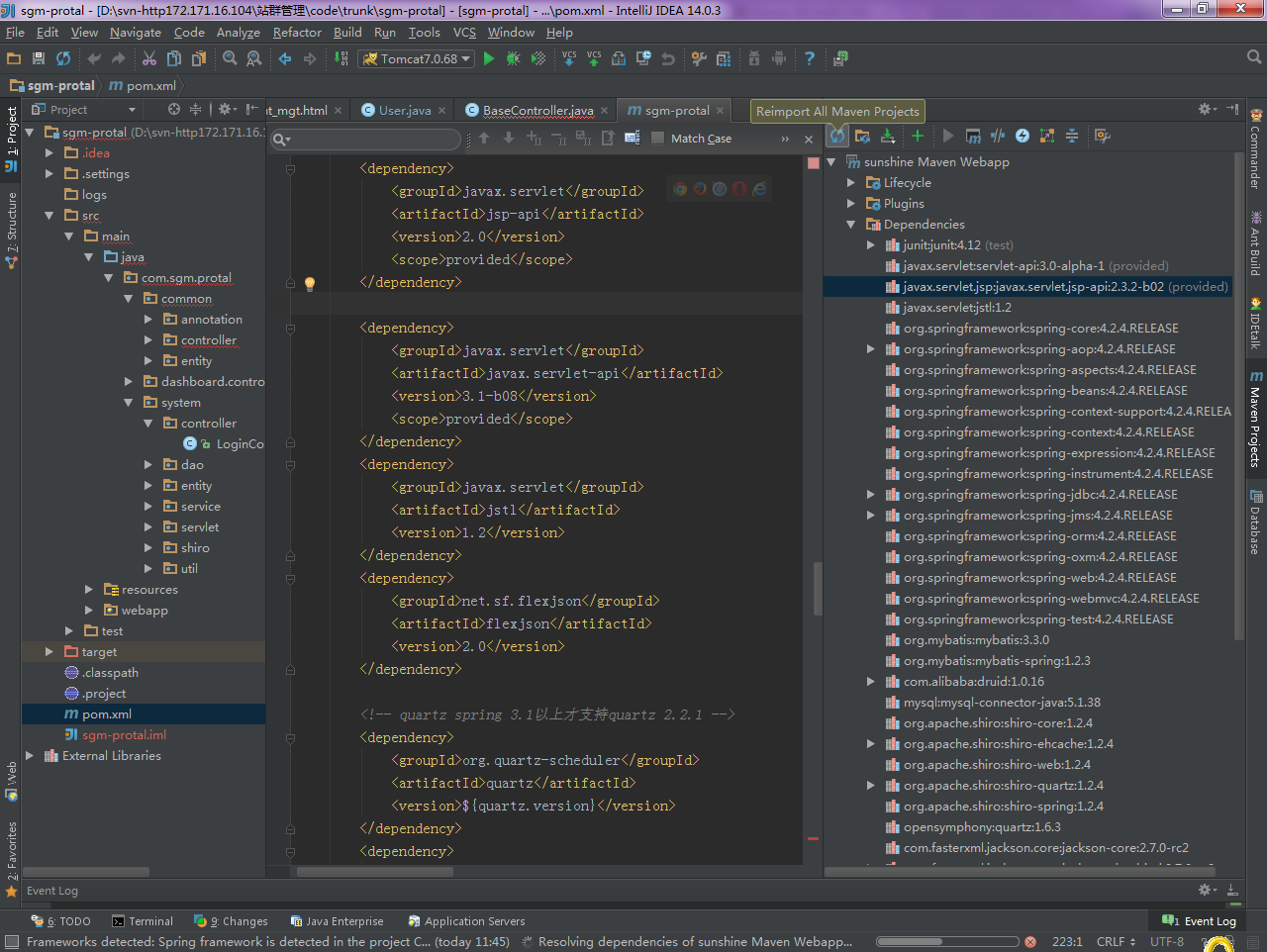
Task: Click the Help question mark icon
Action: (x=810, y=58)
